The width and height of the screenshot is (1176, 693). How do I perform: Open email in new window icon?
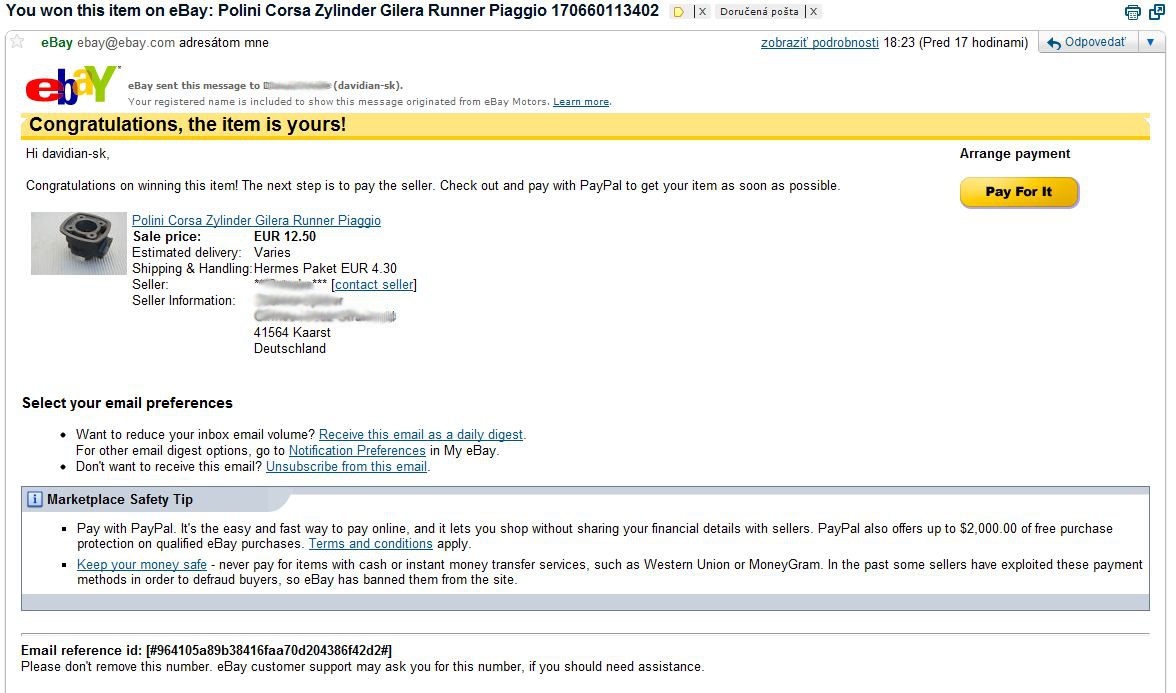tap(1156, 12)
